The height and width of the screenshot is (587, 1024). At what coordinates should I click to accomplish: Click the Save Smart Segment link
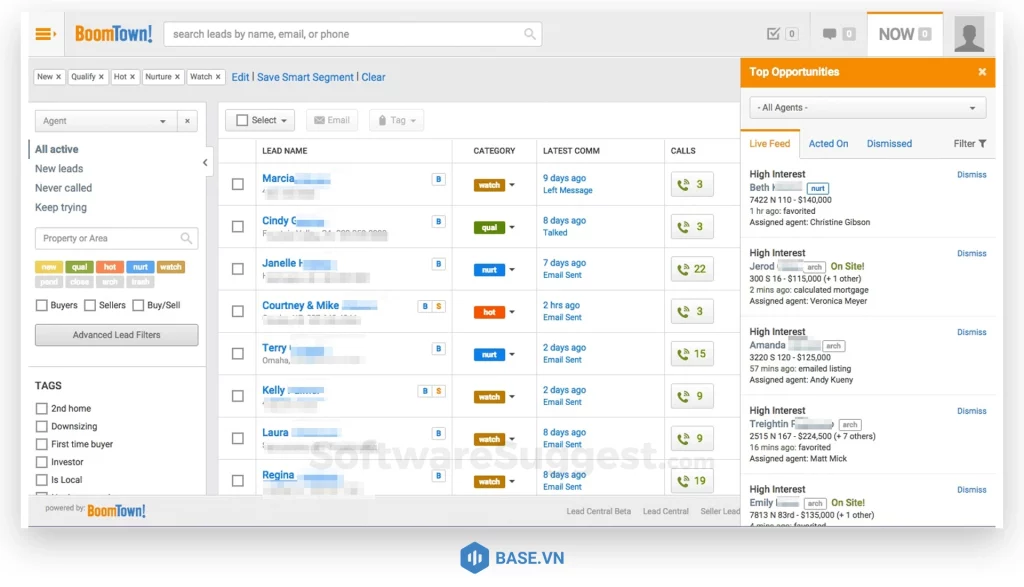305,77
